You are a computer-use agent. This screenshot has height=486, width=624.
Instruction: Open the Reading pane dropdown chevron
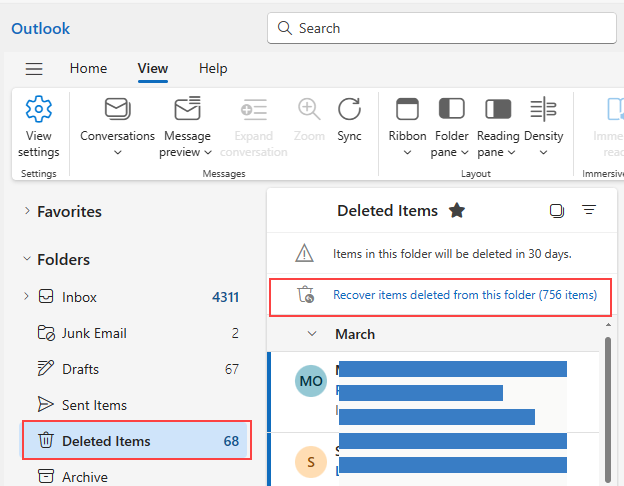(512, 152)
